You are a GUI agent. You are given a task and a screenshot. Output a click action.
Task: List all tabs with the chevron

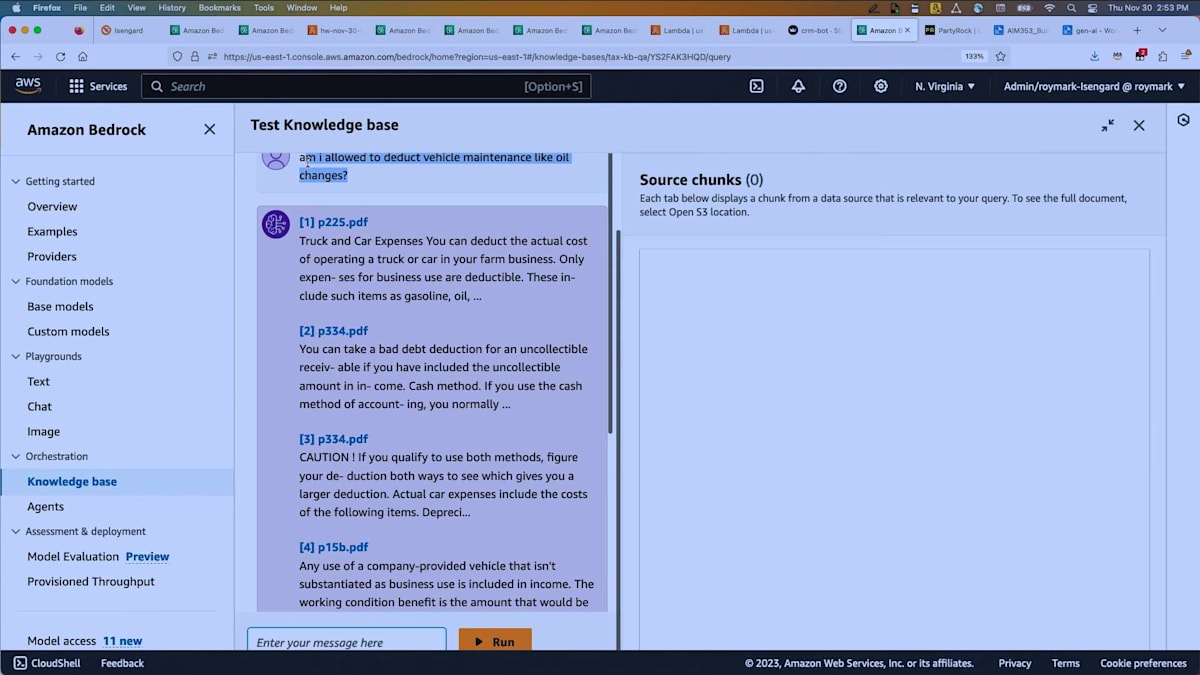(x=1162, y=30)
